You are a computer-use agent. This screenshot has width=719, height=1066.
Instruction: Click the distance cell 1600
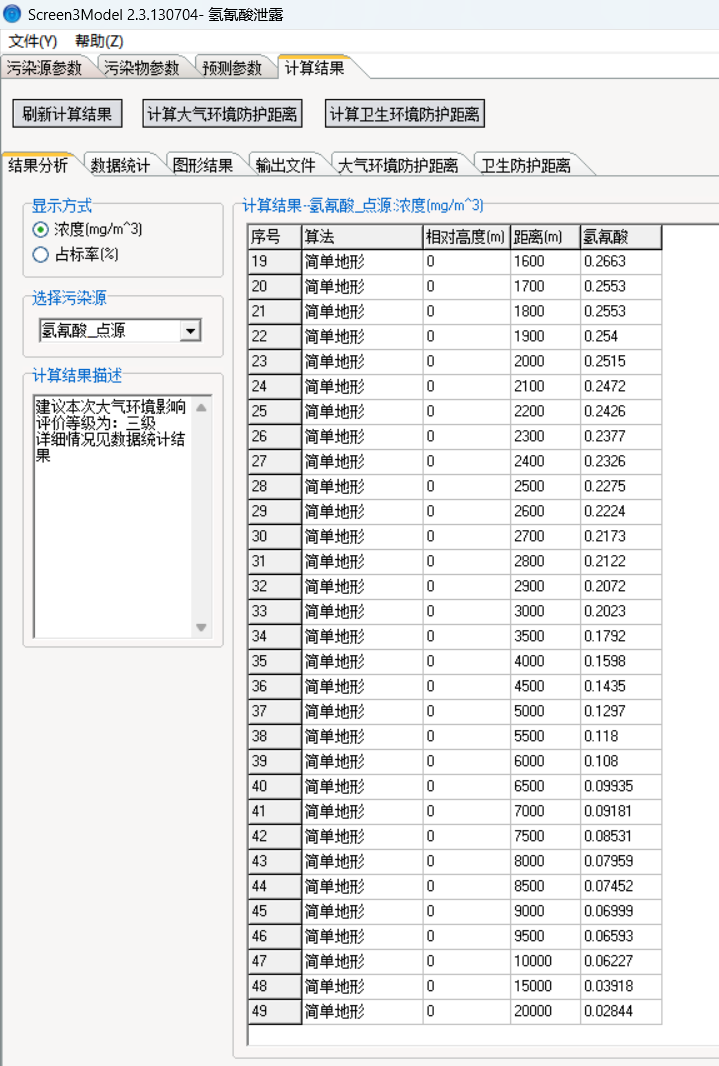(545, 261)
